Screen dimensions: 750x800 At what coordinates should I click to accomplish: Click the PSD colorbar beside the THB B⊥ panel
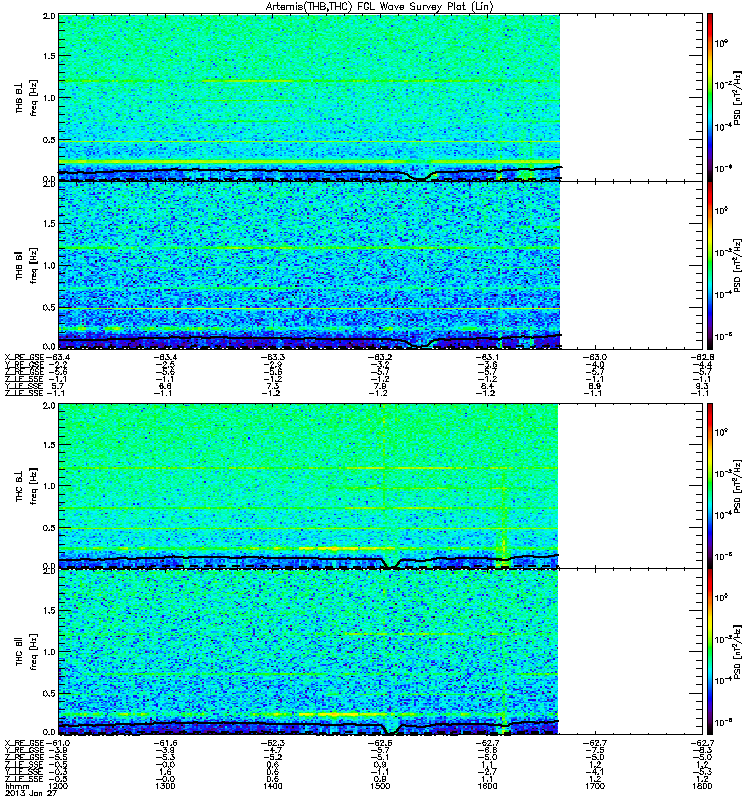click(x=710, y=97)
